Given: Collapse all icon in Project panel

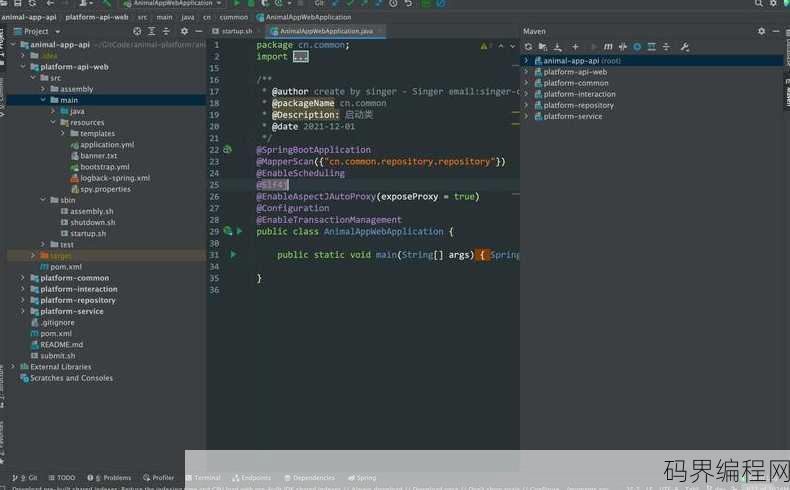Looking at the screenshot, I should (x=166, y=31).
